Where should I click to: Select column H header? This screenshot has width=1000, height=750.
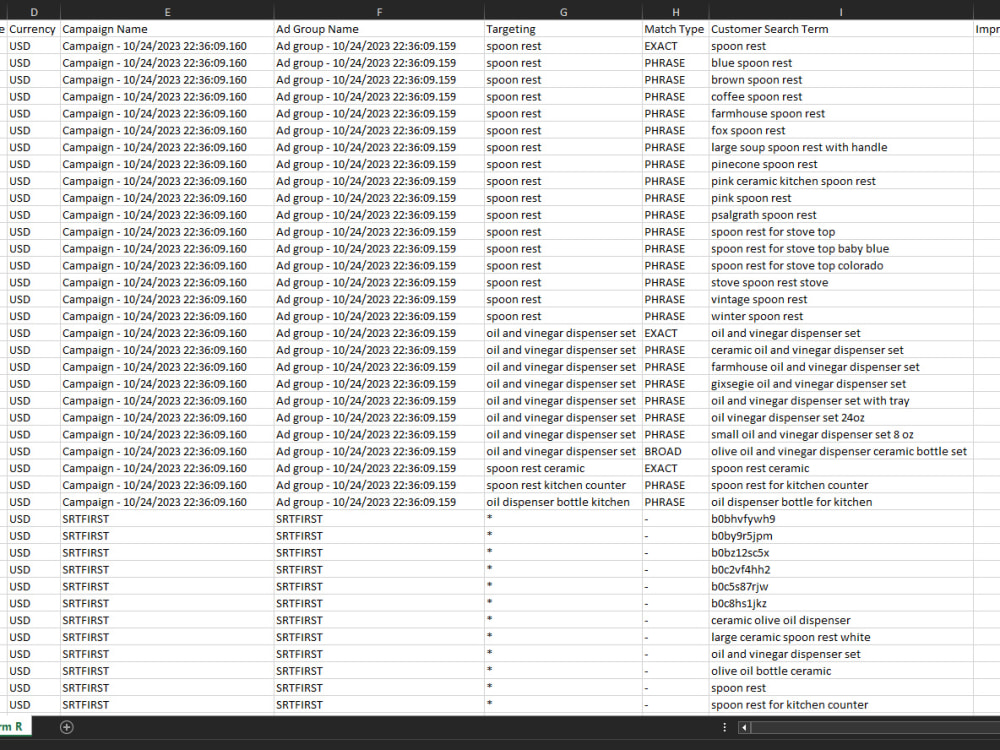pos(675,11)
